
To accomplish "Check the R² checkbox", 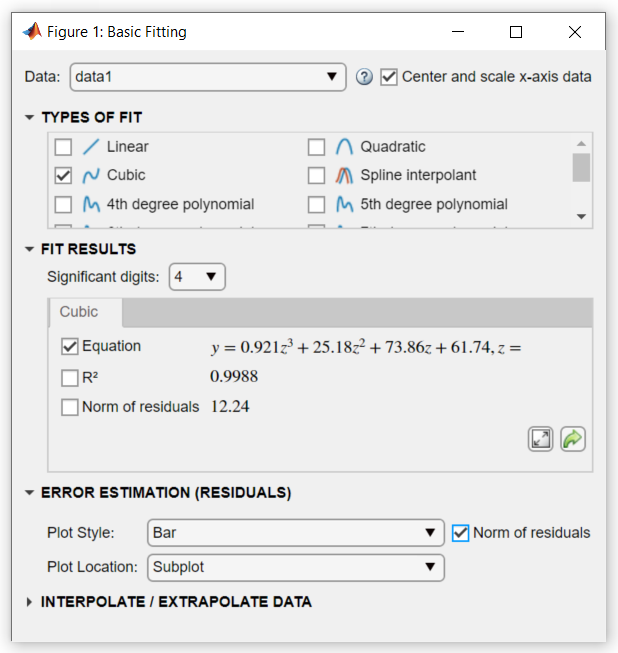I will (x=70, y=378).
